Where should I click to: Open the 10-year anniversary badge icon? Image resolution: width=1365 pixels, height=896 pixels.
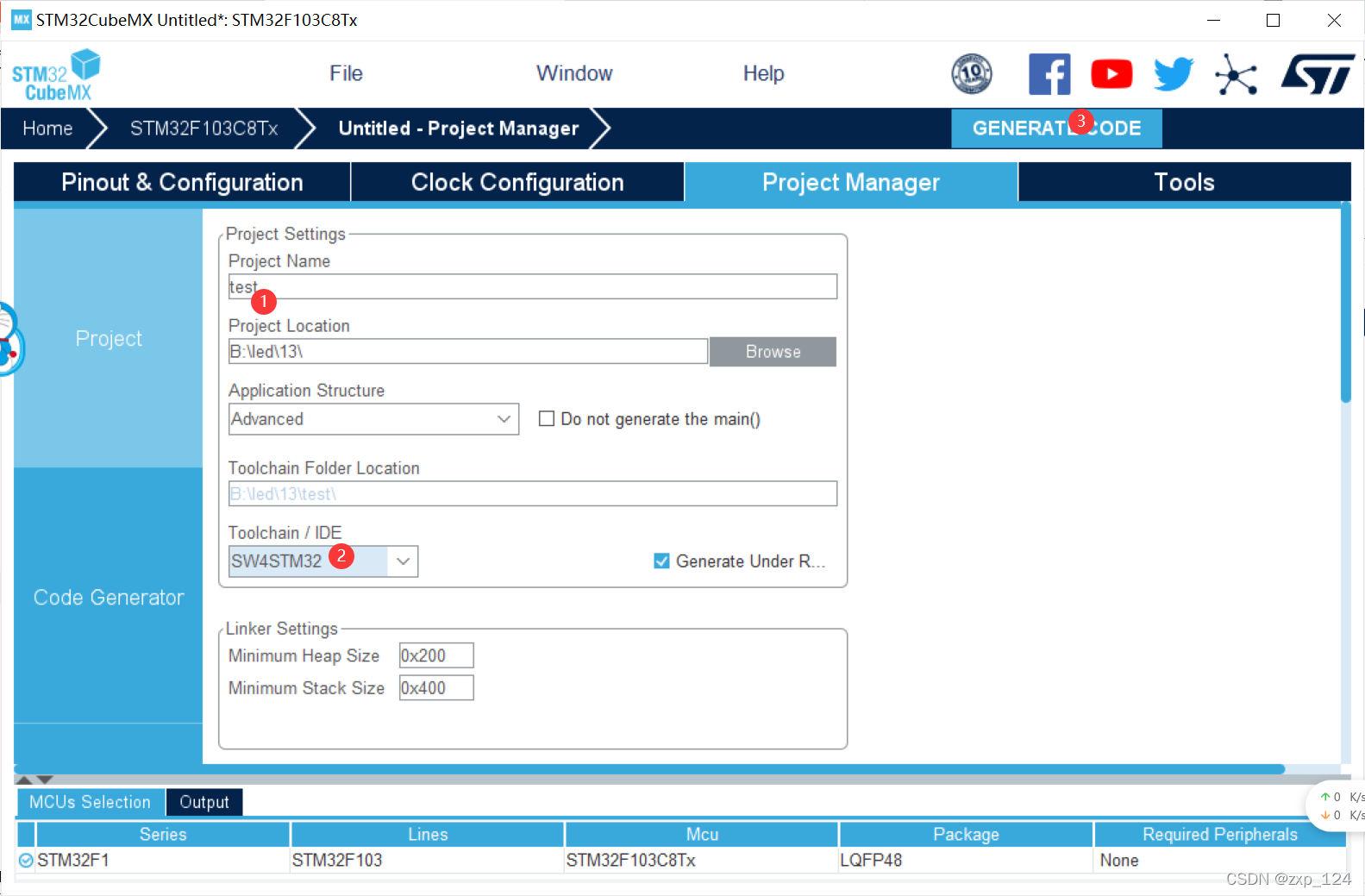coord(972,73)
